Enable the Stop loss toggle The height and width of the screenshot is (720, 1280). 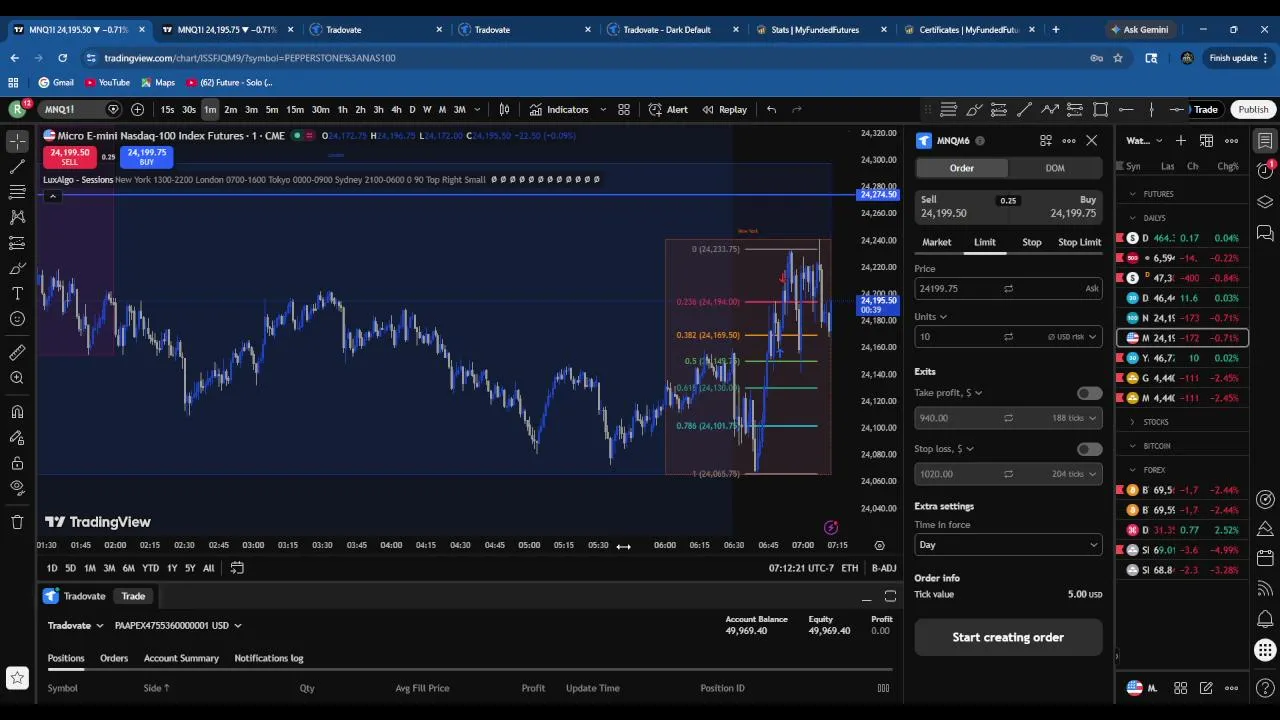(x=1089, y=449)
